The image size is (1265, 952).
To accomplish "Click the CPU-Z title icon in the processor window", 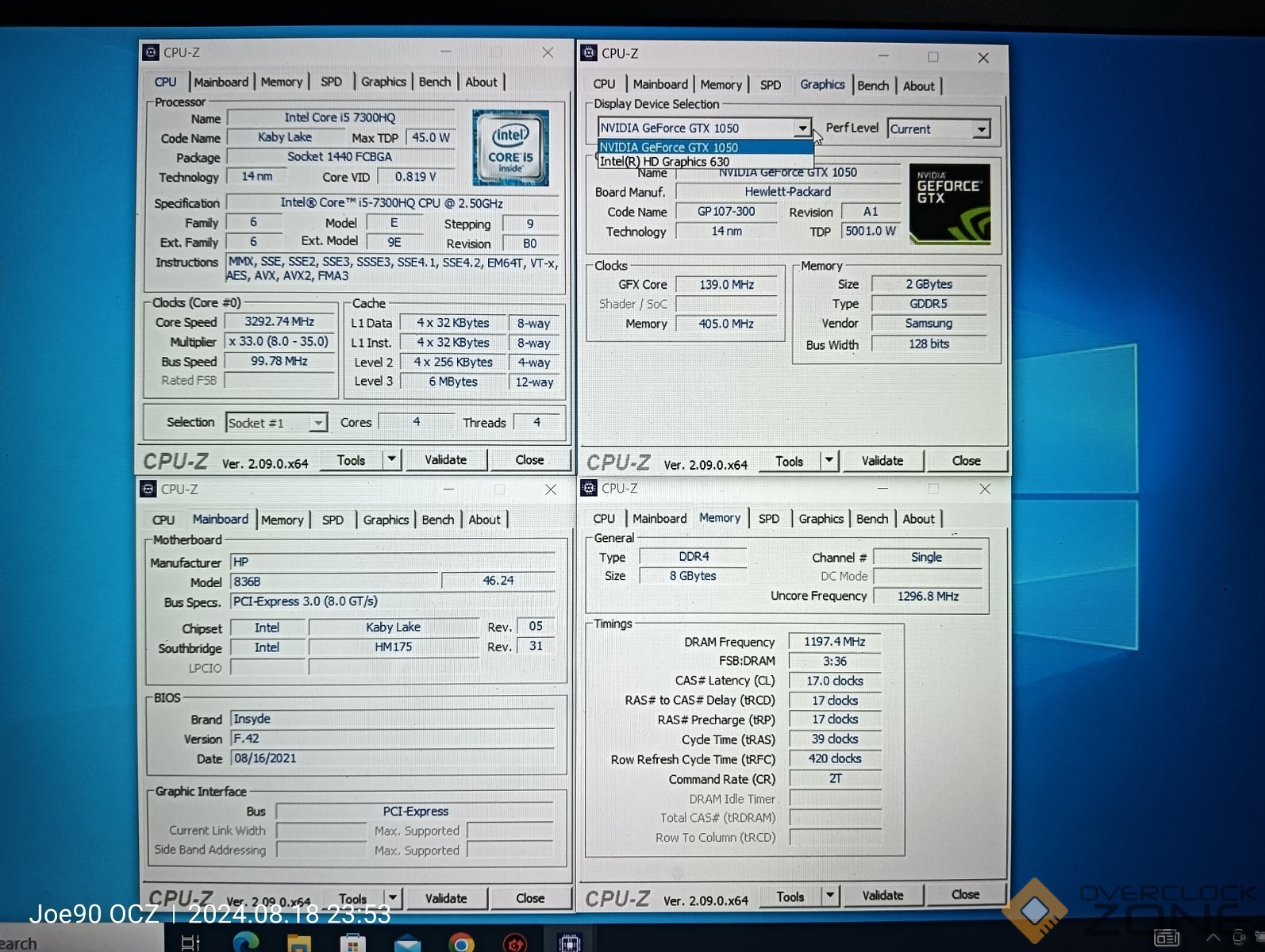I will click(x=151, y=52).
